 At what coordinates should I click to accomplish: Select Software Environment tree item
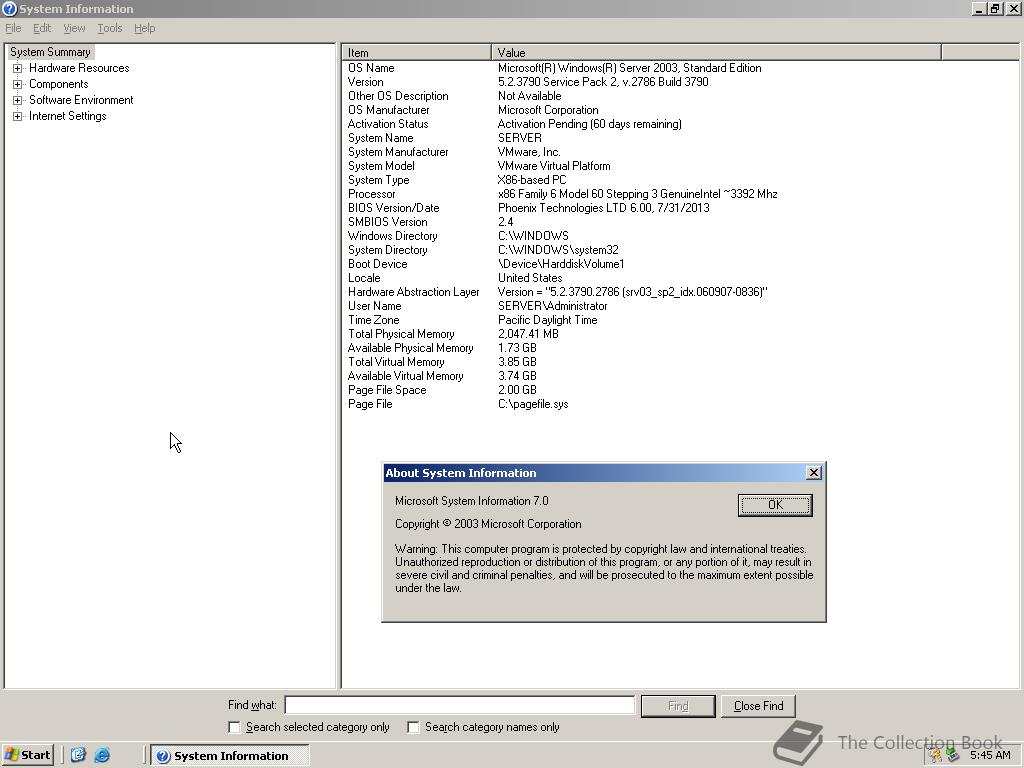point(81,100)
